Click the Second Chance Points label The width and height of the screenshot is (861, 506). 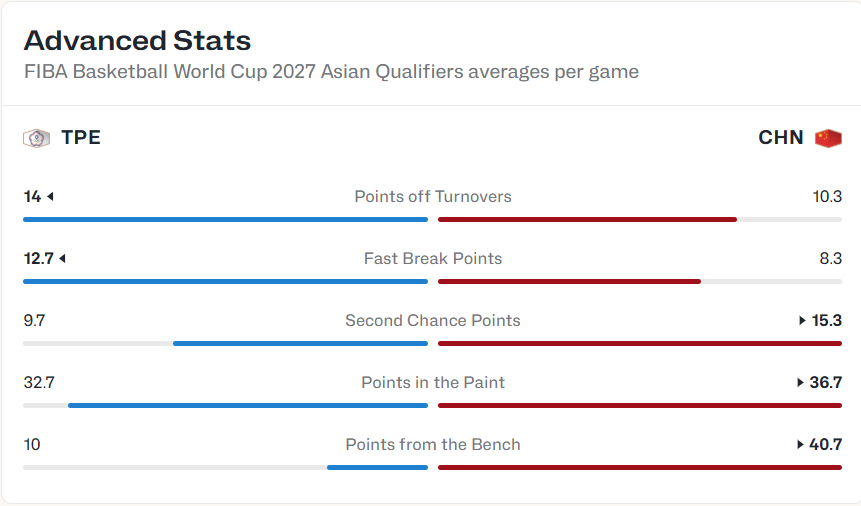(x=433, y=321)
